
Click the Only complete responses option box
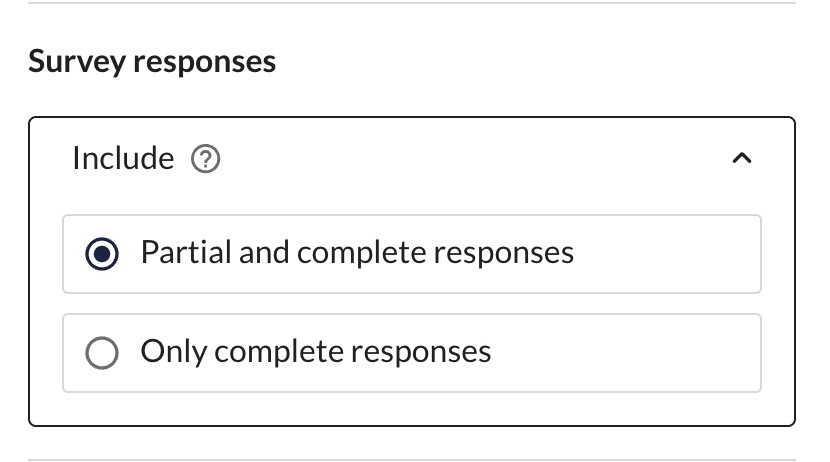coord(412,353)
